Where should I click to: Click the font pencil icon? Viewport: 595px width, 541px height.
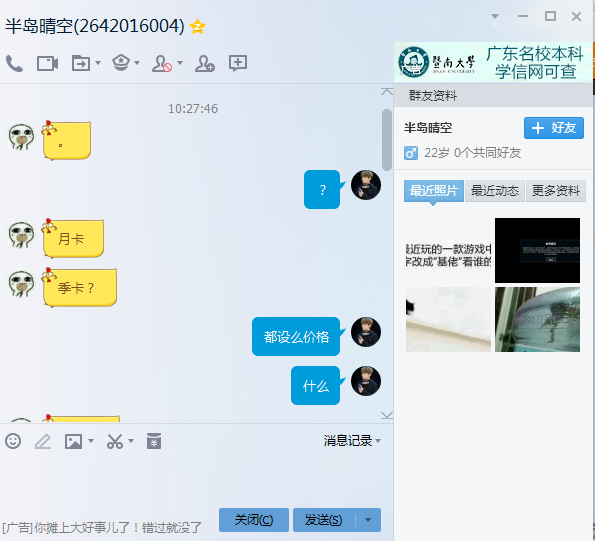point(43,441)
